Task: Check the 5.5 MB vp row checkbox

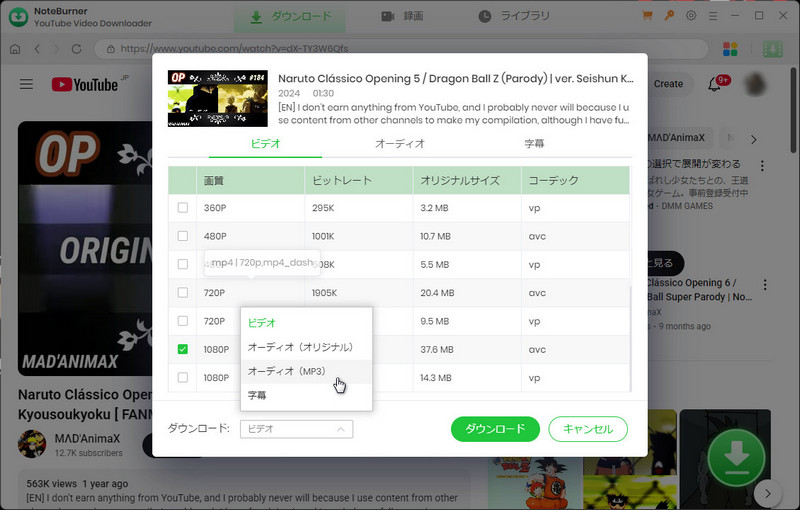Action: point(183,264)
